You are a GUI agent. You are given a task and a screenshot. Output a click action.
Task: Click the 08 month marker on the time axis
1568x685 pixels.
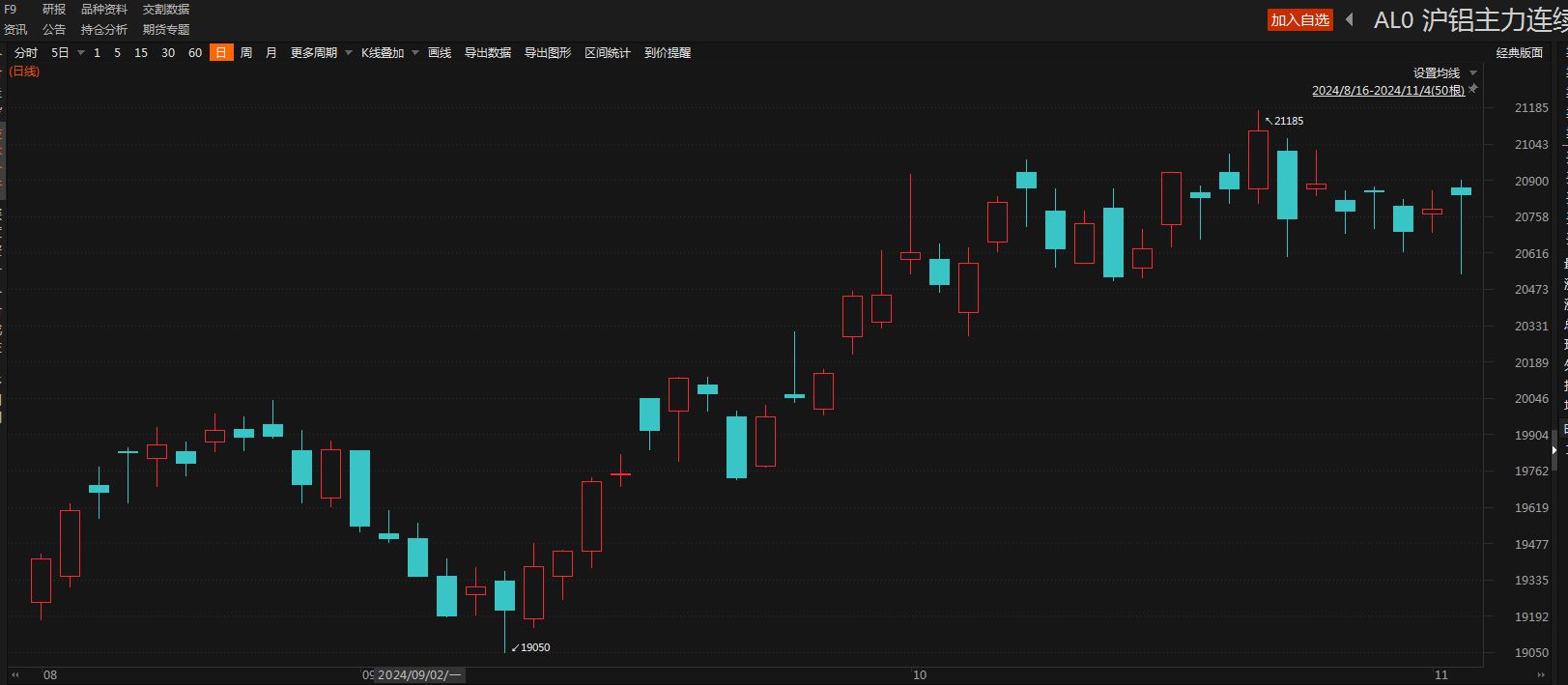[50, 675]
